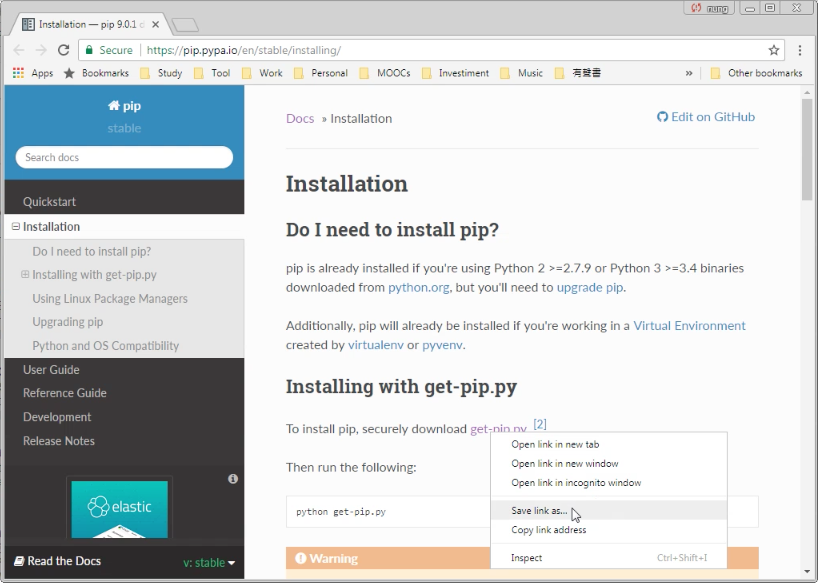The width and height of the screenshot is (818, 583).
Task: Click the Docs breadcrumb link
Action: point(300,118)
